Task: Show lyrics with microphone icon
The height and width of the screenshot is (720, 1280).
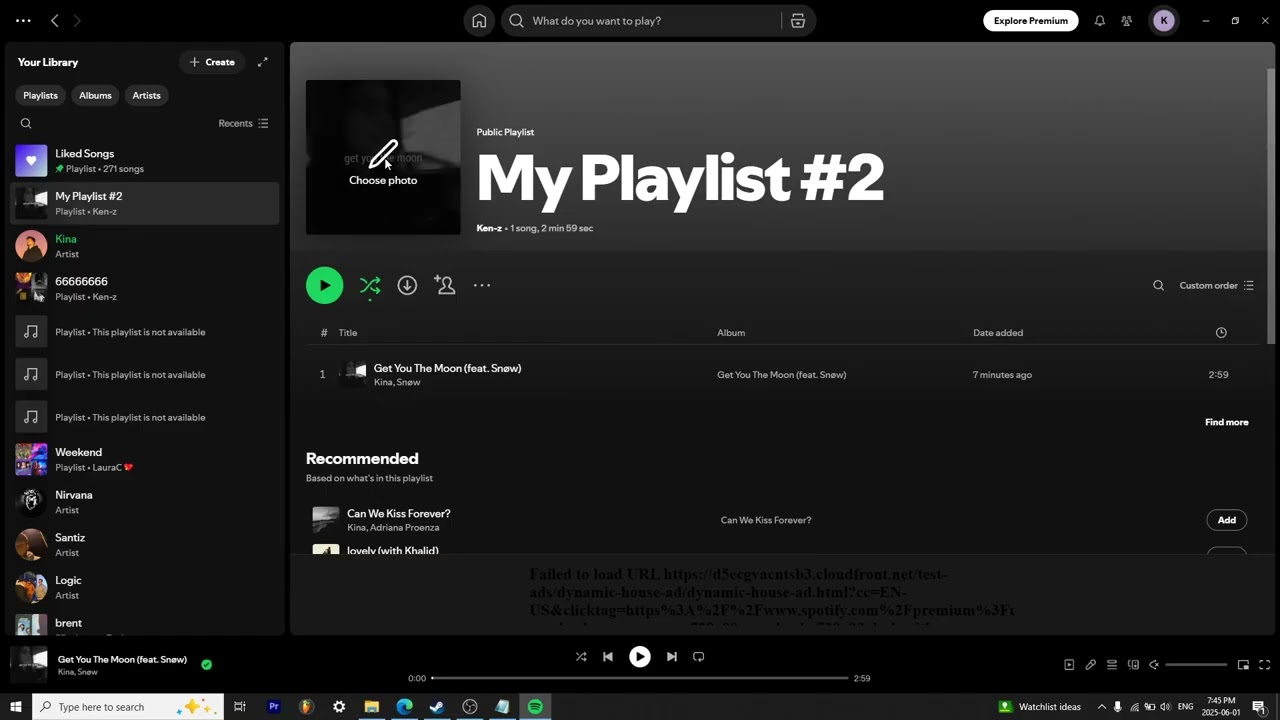Action: tap(1091, 665)
